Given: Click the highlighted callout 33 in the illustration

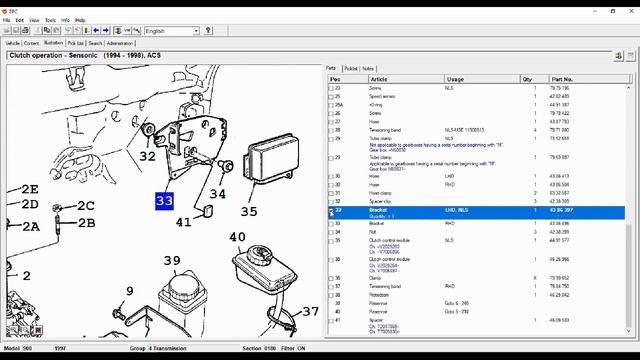Looking at the screenshot, I should 164,201.
